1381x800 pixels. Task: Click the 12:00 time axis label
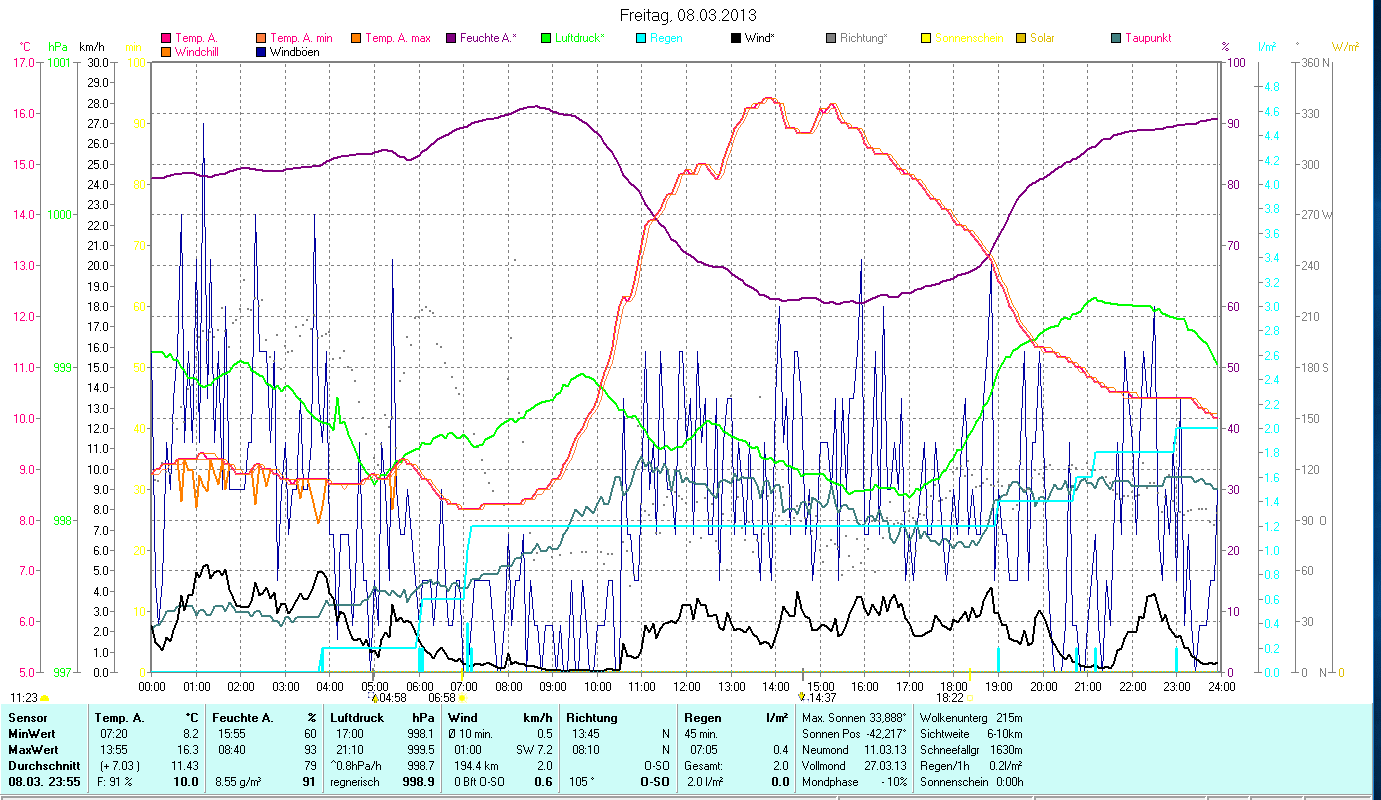tap(686, 687)
